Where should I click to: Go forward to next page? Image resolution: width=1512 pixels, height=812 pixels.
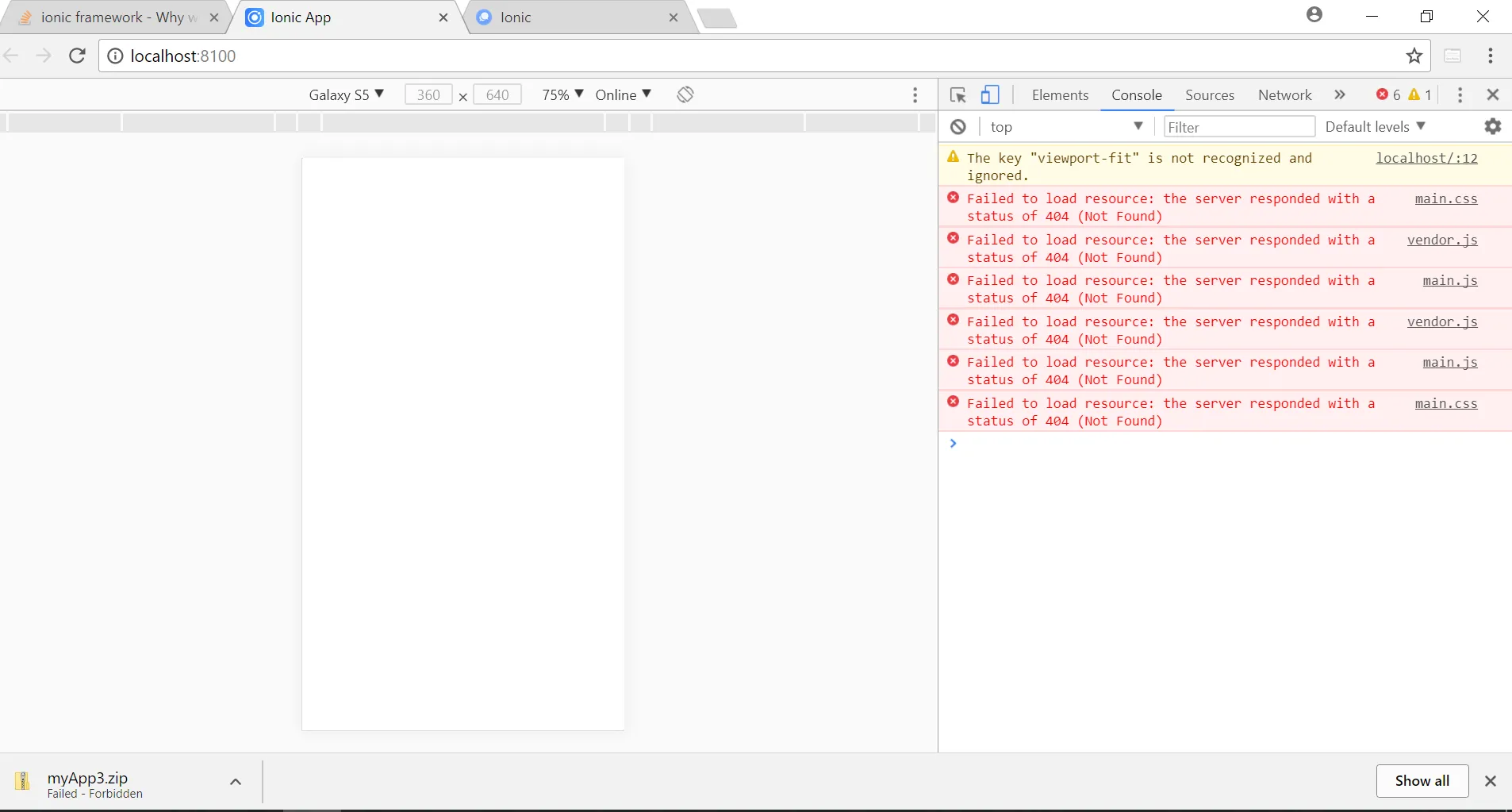point(44,56)
